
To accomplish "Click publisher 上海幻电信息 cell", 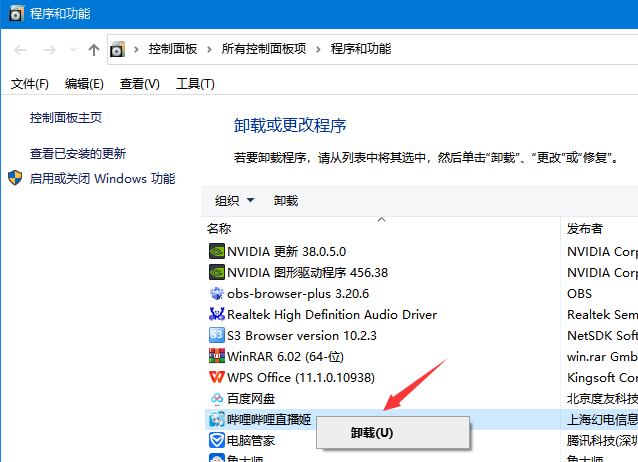I will pos(602,420).
